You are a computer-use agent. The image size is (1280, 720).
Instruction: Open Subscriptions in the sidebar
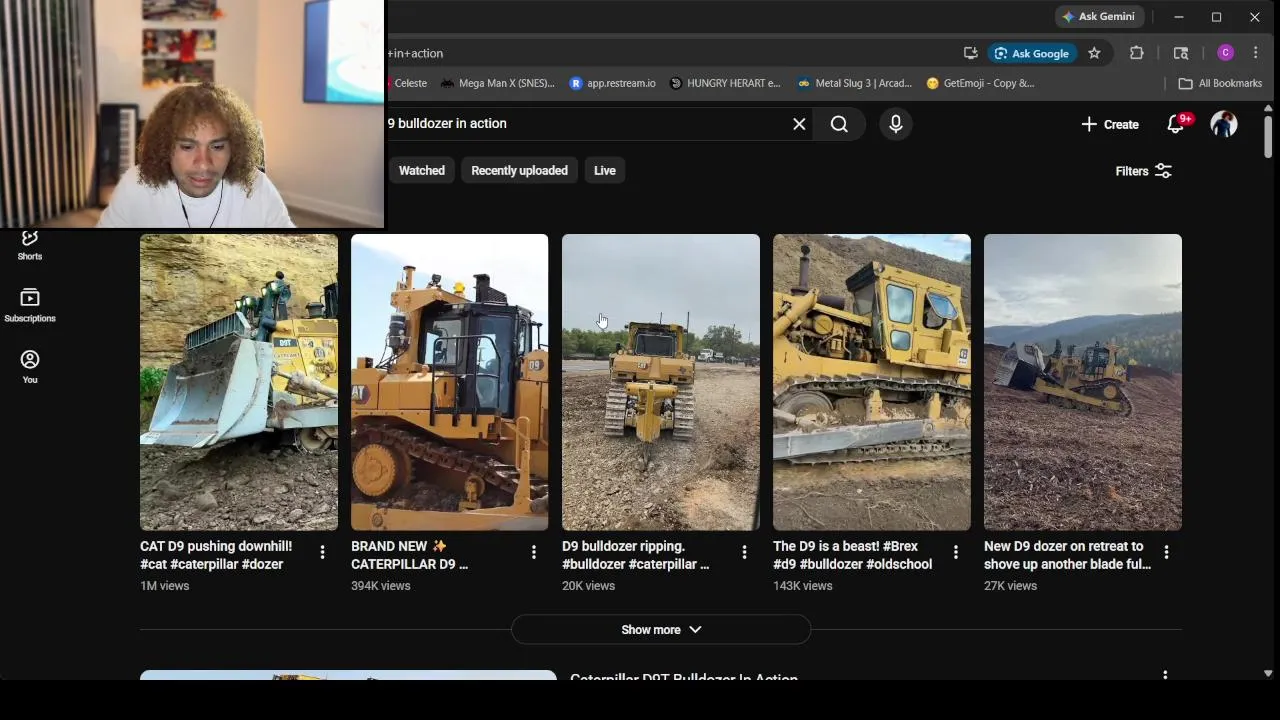click(30, 306)
